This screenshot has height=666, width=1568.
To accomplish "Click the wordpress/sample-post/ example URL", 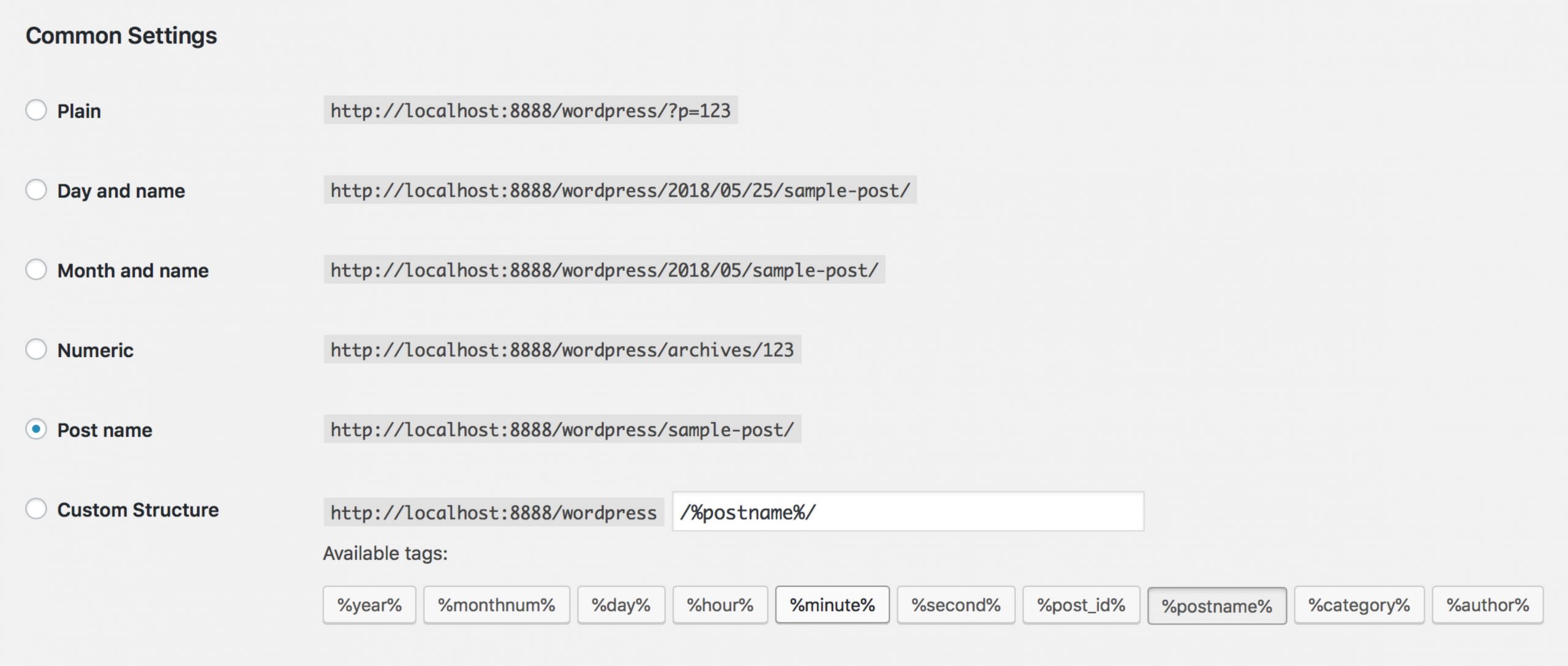I will (x=562, y=429).
